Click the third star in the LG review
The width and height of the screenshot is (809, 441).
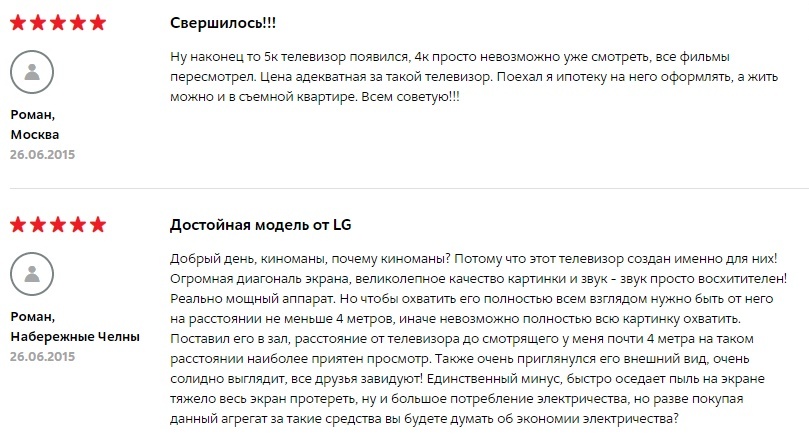[x=58, y=225]
